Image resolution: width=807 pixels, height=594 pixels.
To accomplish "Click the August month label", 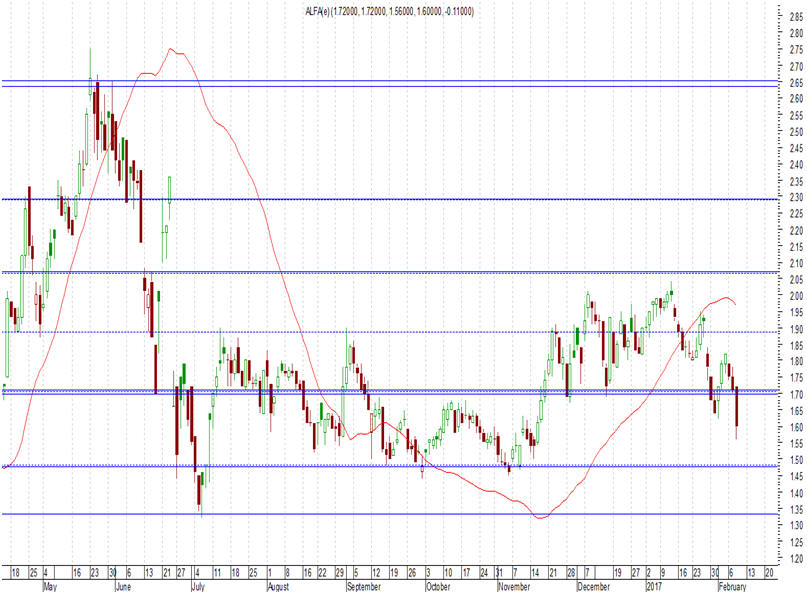I will tap(279, 587).
